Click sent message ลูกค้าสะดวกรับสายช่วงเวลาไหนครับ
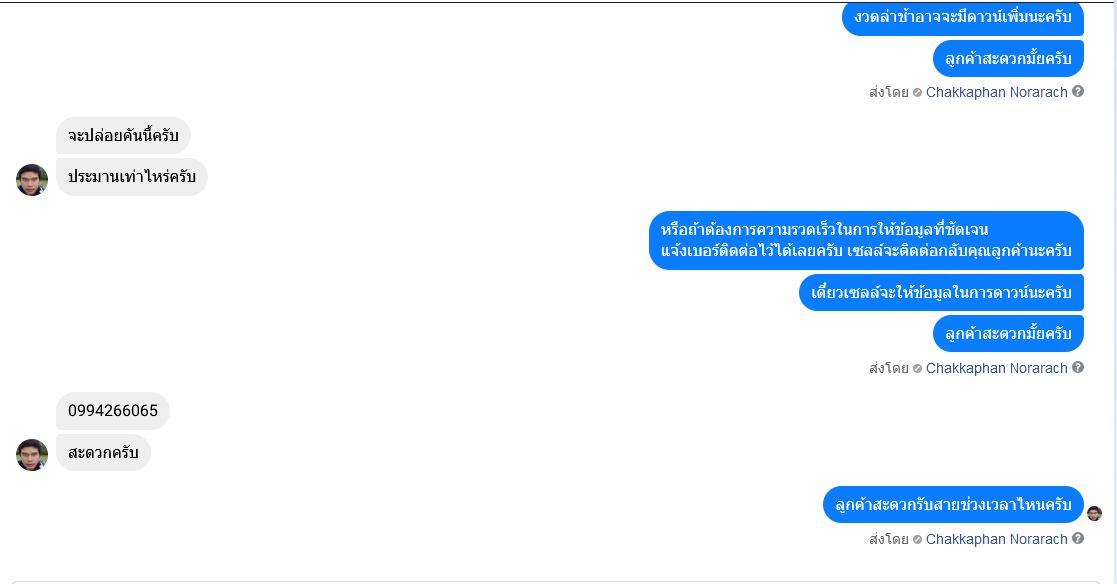 click(x=953, y=504)
